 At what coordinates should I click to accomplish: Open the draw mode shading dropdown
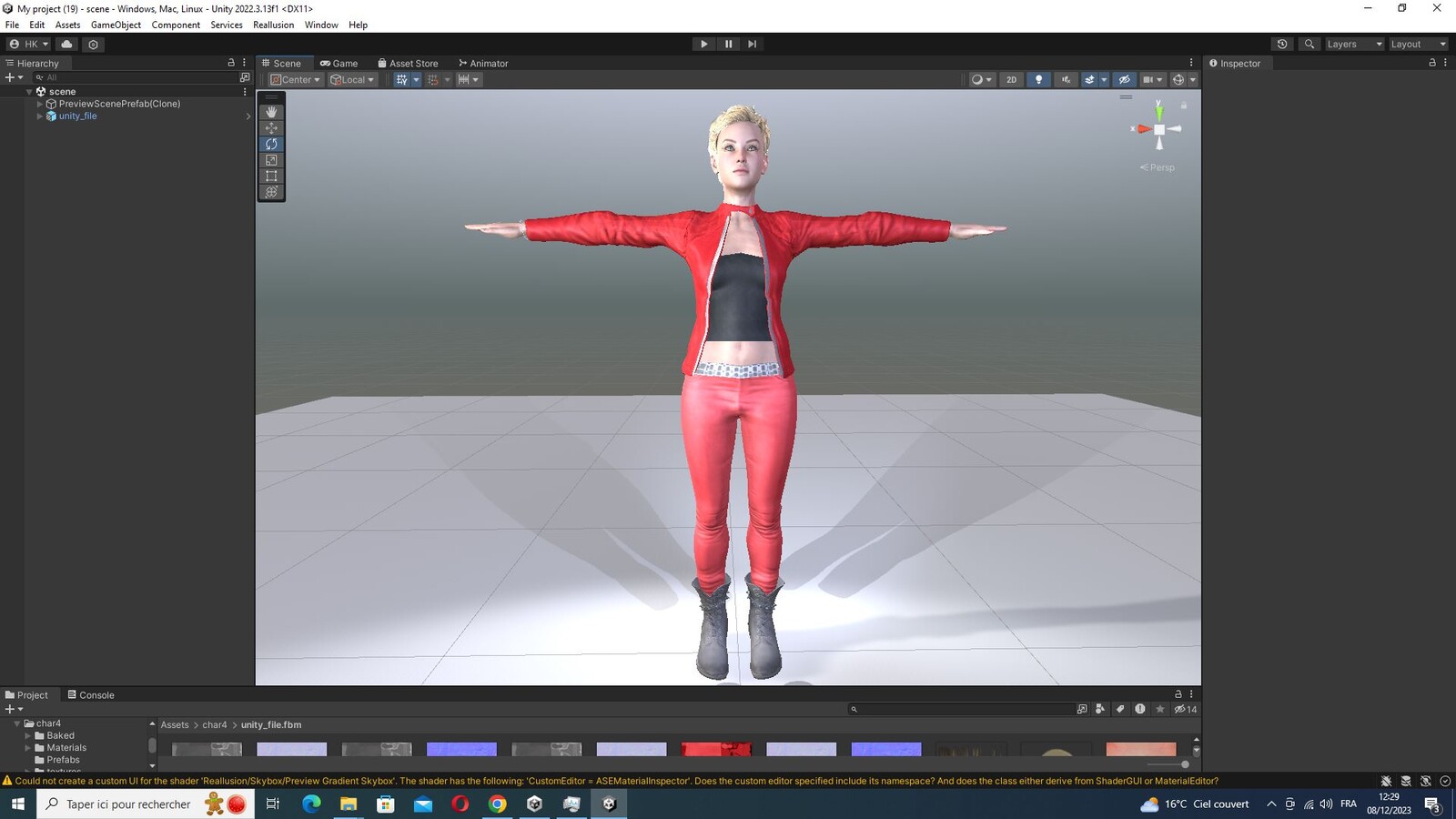981,80
